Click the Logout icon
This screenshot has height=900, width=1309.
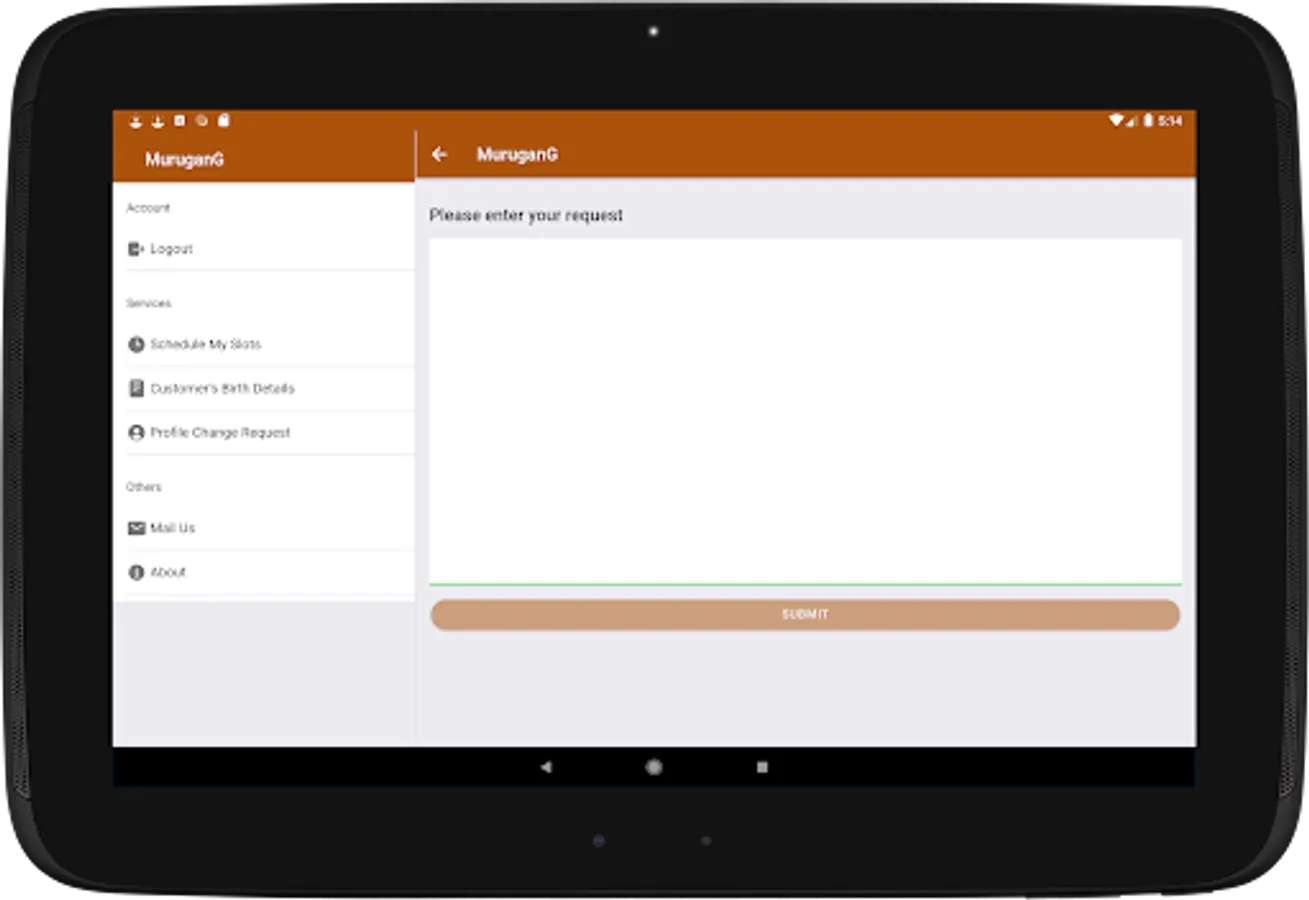click(x=136, y=249)
